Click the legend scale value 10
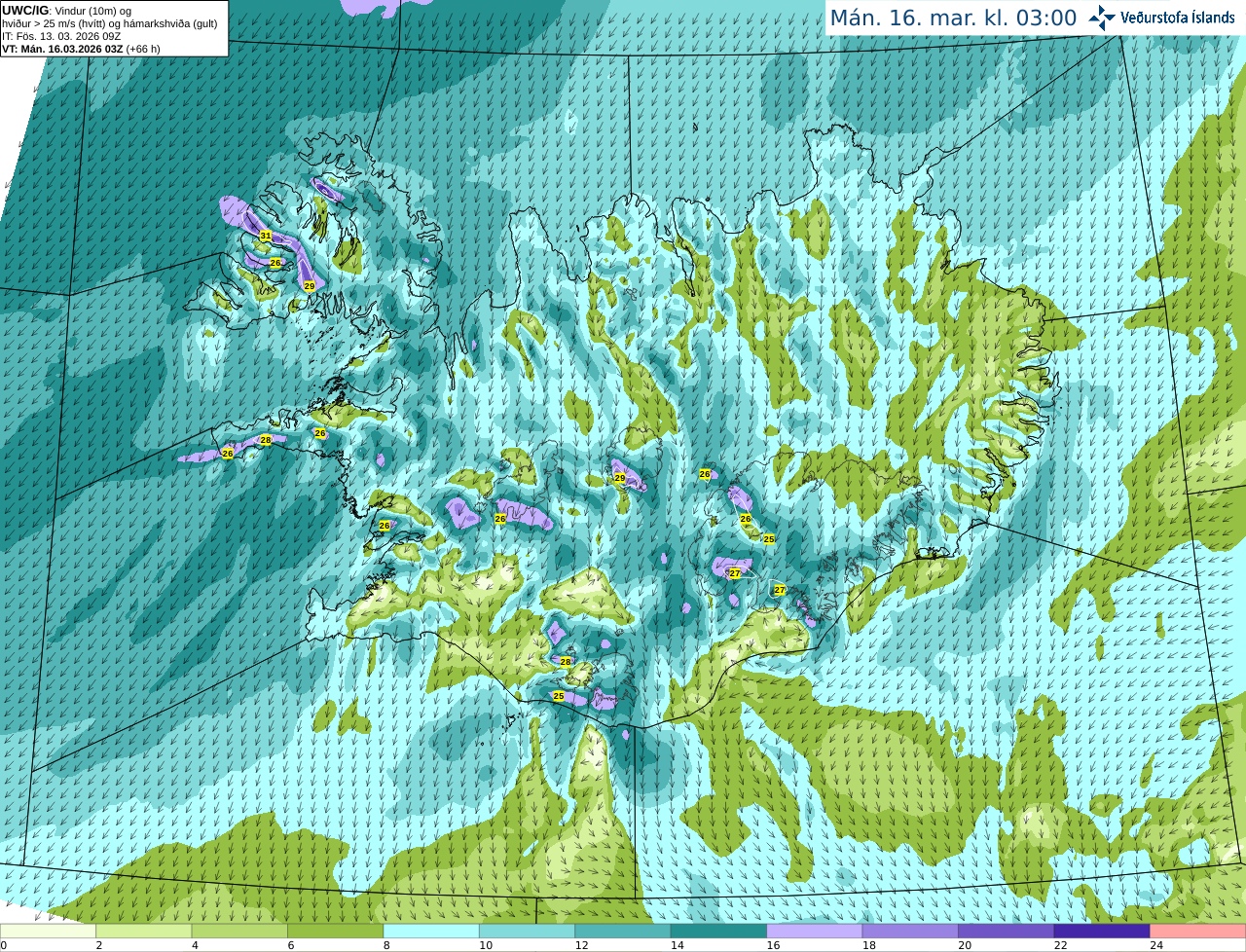Viewport: 1246px width, 952px height. pos(486,945)
